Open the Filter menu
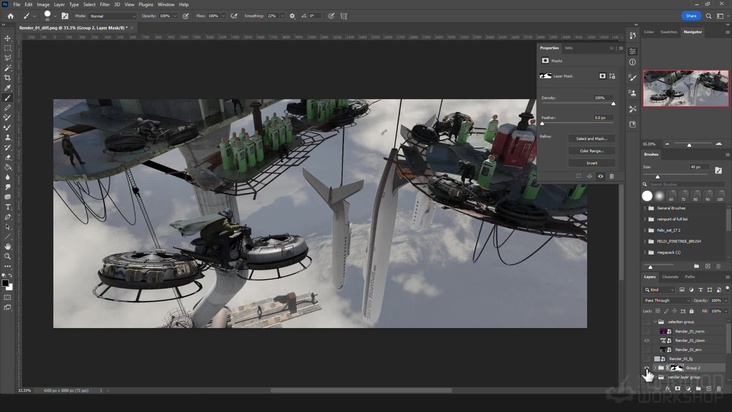This screenshot has width=732, height=412. pyautogui.click(x=105, y=5)
